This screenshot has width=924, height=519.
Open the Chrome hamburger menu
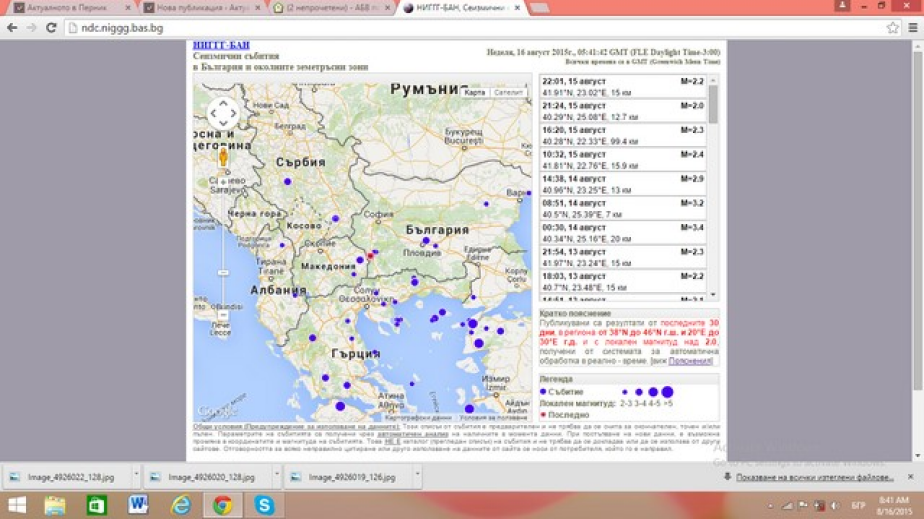coord(914,28)
